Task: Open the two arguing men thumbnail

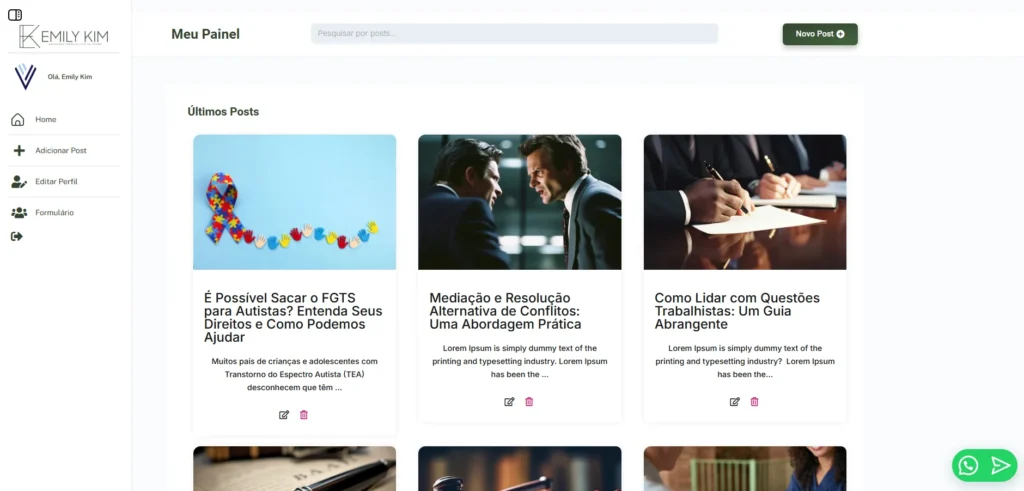Action: 520,202
